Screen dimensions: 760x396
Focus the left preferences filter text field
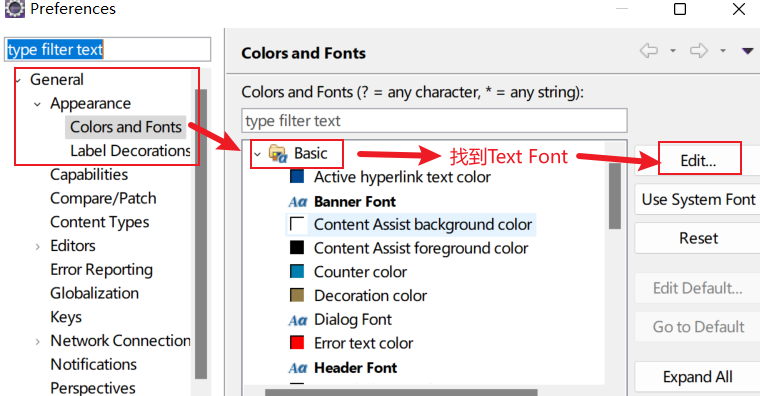point(108,49)
